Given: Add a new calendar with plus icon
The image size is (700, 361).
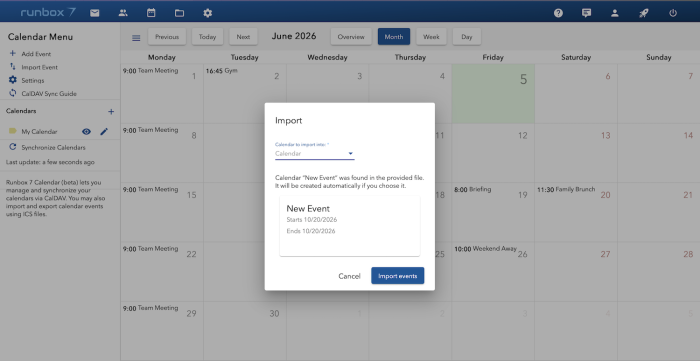Looking at the screenshot, I should 111,112.
